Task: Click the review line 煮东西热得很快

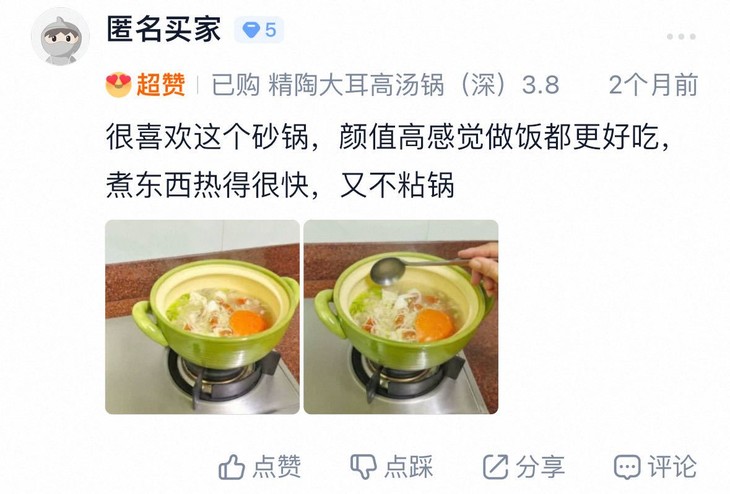Action: click(x=207, y=185)
